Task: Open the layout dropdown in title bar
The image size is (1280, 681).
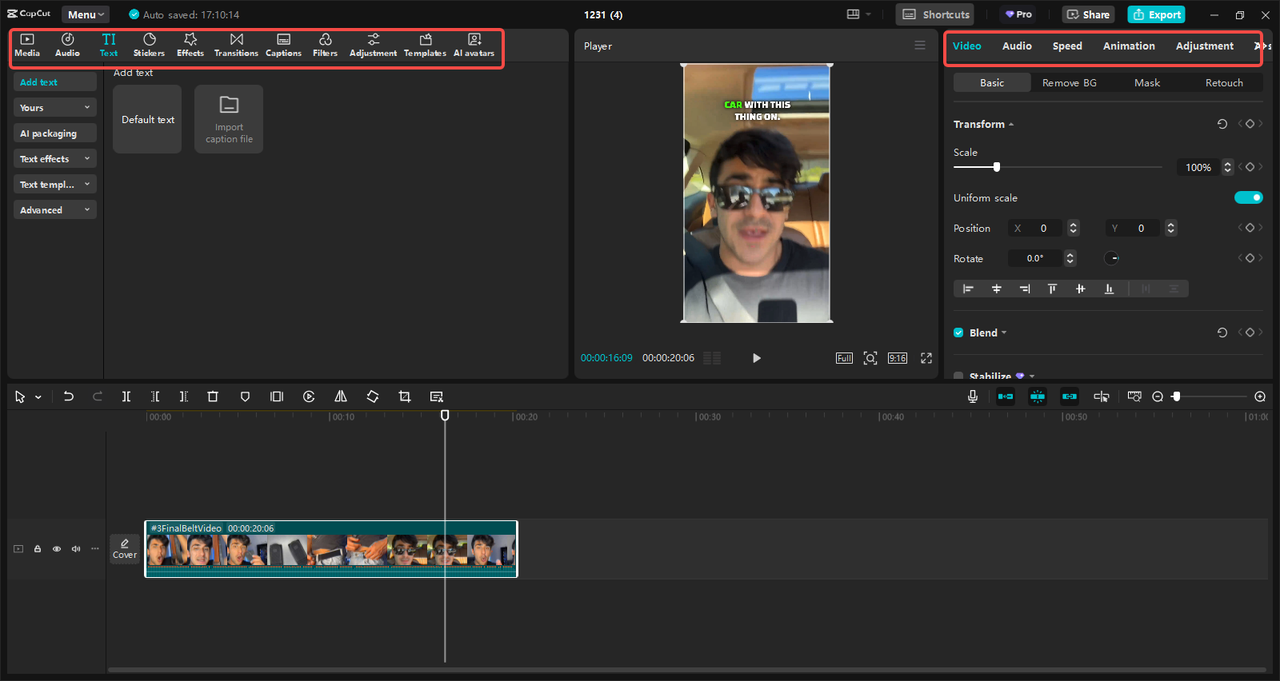Action: 859,15
